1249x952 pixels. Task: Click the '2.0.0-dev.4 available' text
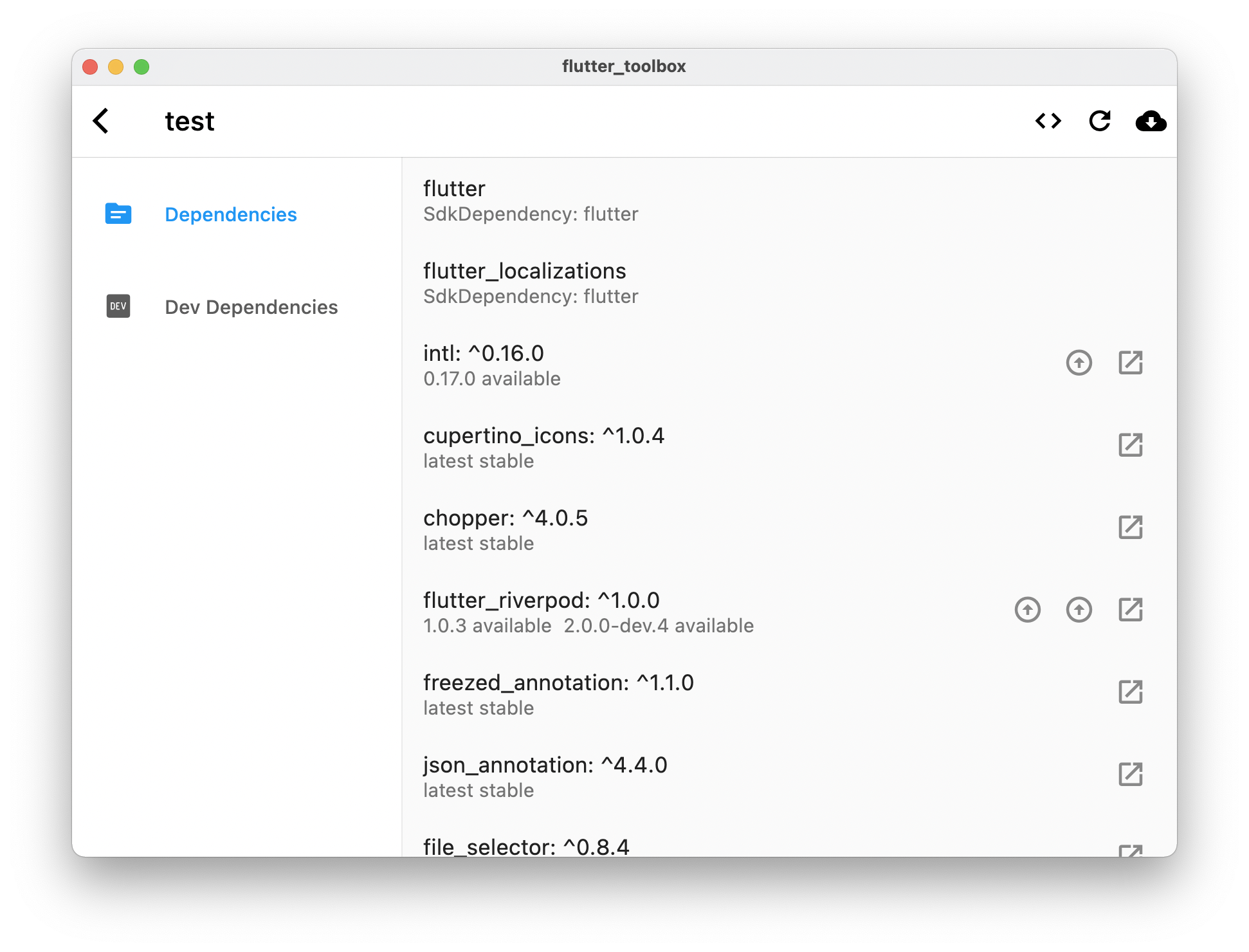tap(659, 626)
